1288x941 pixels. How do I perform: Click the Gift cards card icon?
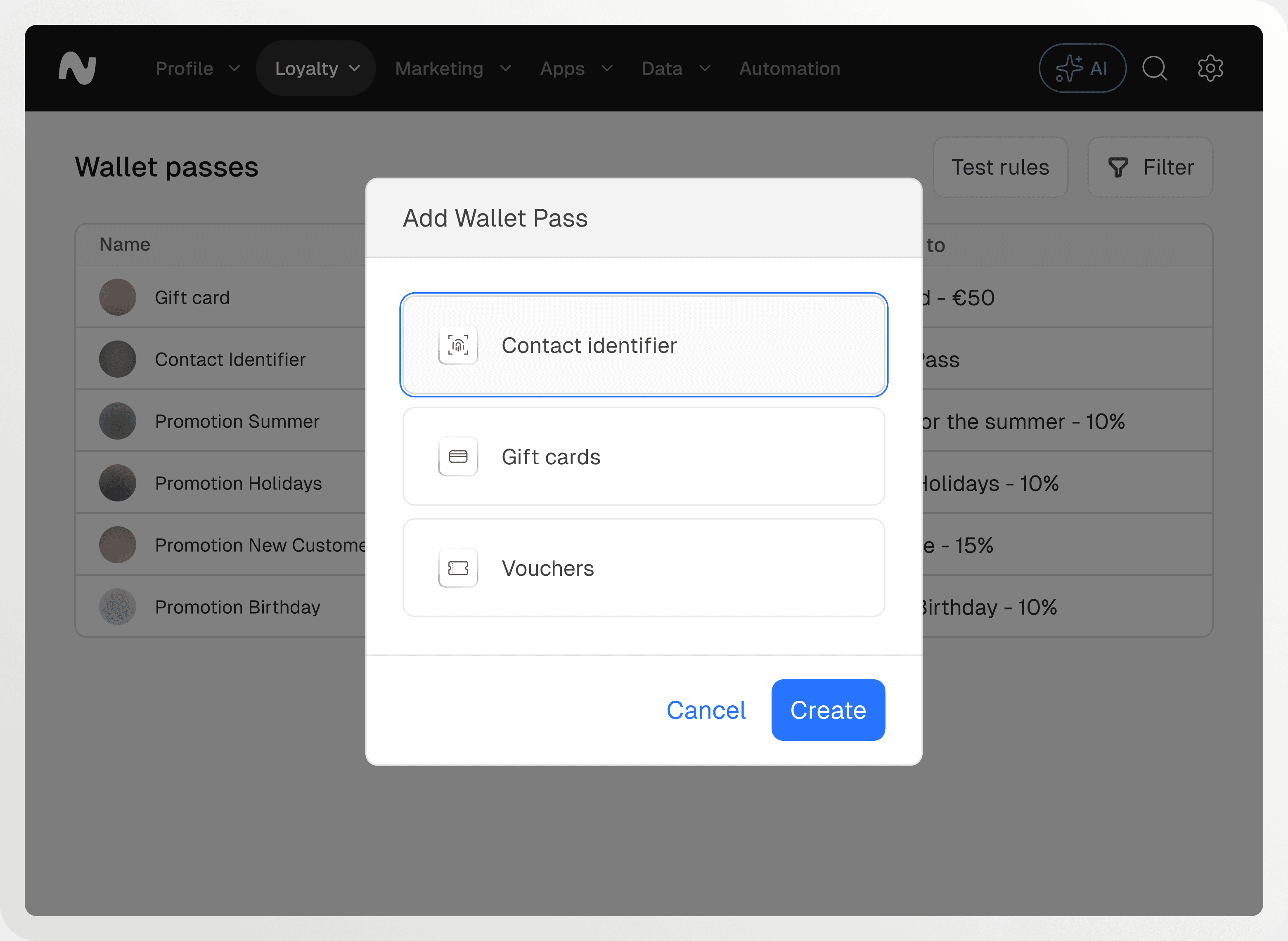(x=458, y=456)
